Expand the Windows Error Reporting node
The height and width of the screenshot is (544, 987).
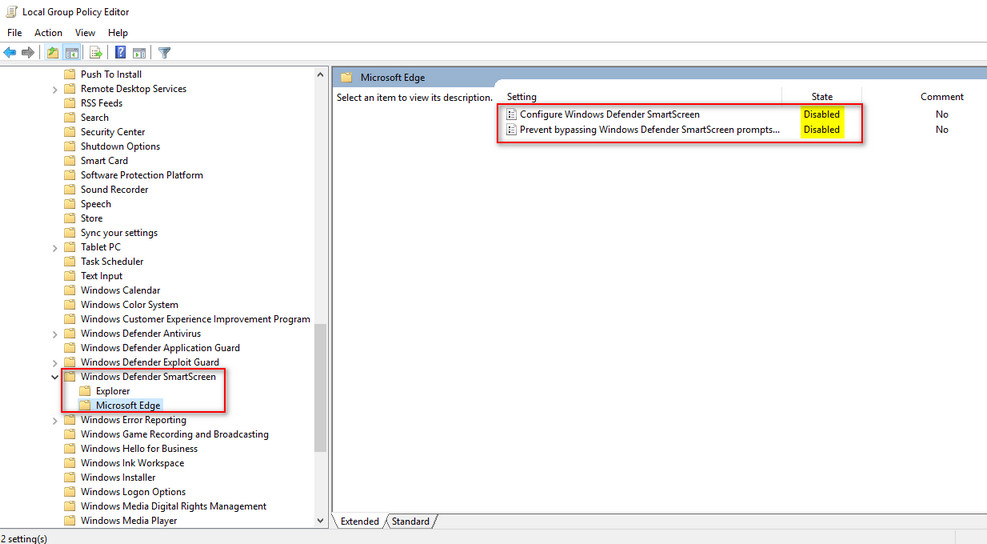point(55,421)
